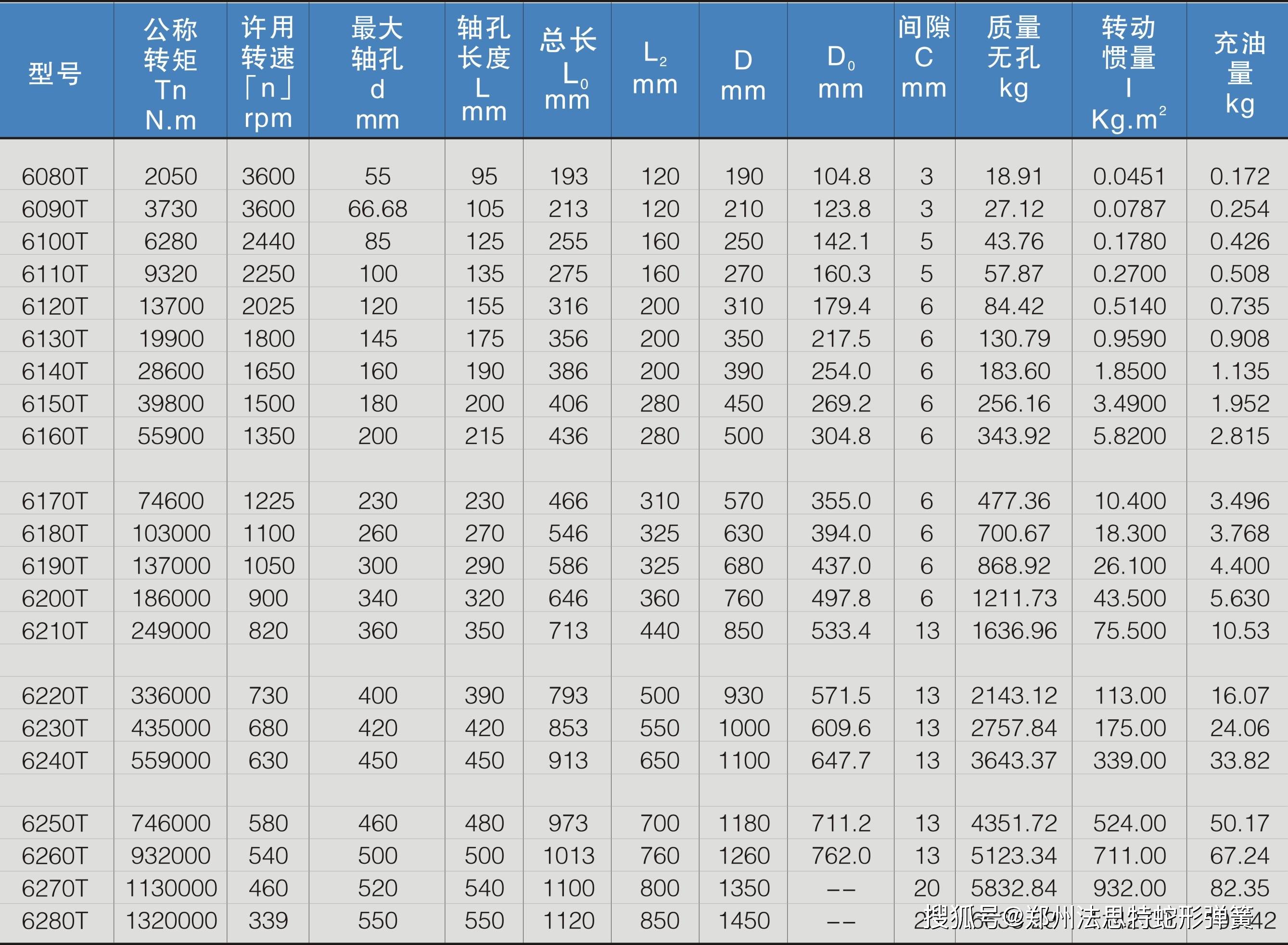The height and width of the screenshot is (945, 1288).
Task: Select model cell 6090T
Action: click(55, 209)
